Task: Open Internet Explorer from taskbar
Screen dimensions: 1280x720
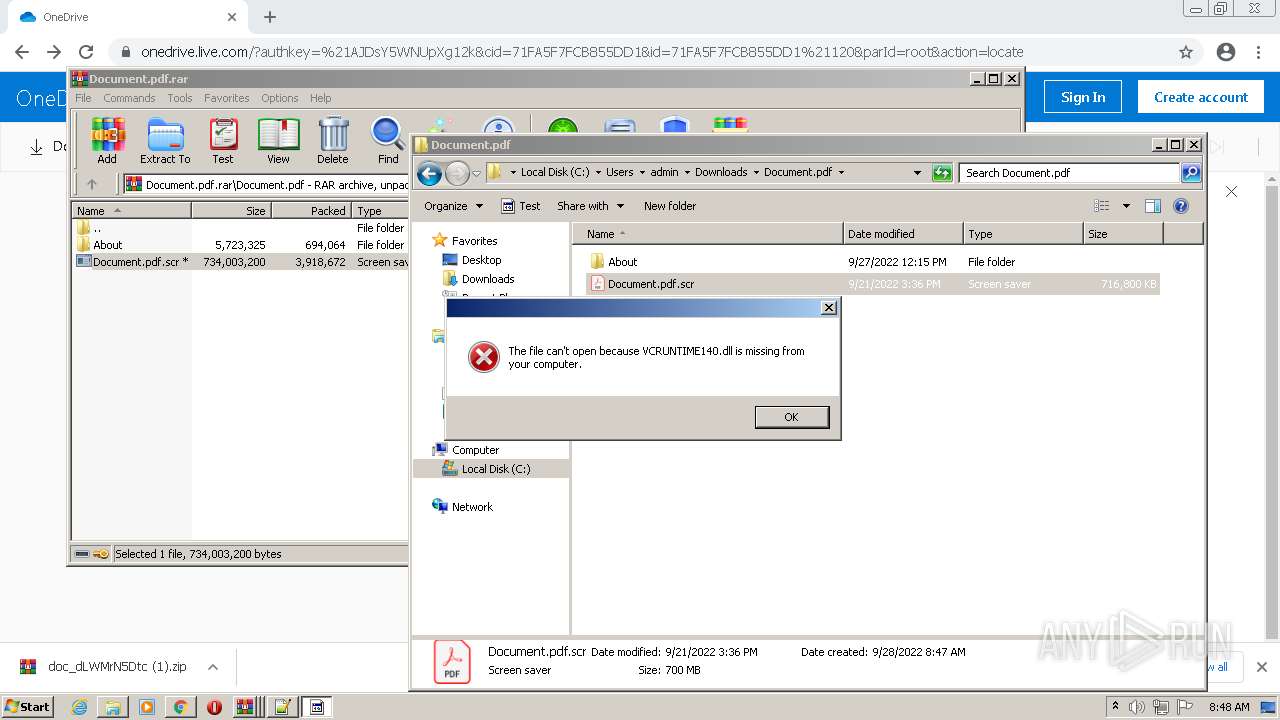Action: coord(80,707)
